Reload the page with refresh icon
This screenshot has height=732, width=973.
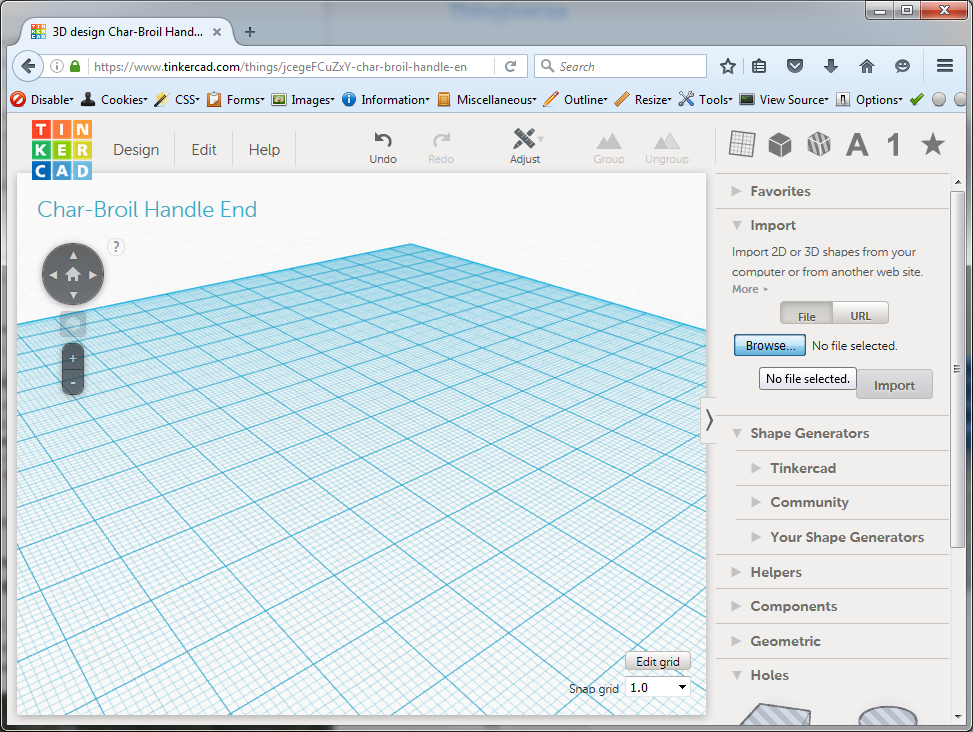point(511,66)
